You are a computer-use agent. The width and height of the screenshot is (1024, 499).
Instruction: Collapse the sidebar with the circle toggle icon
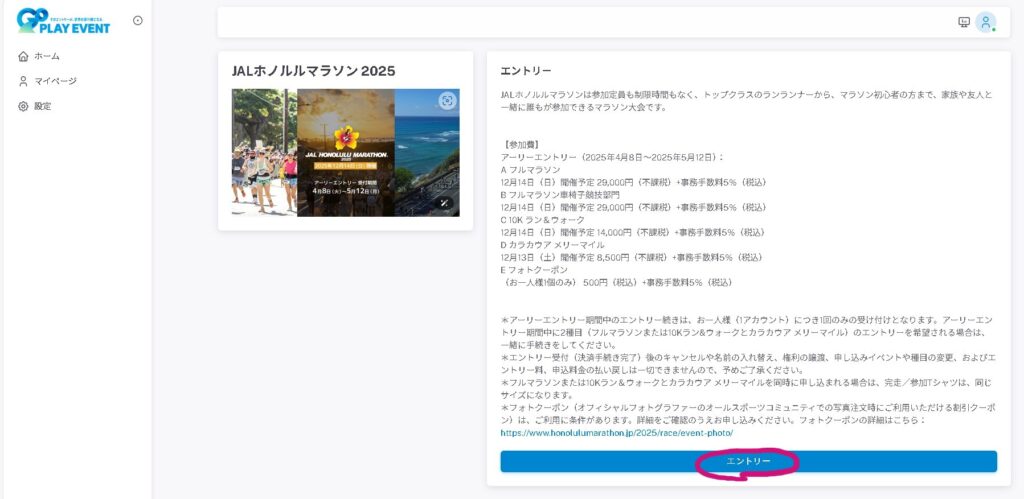(x=138, y=20)
